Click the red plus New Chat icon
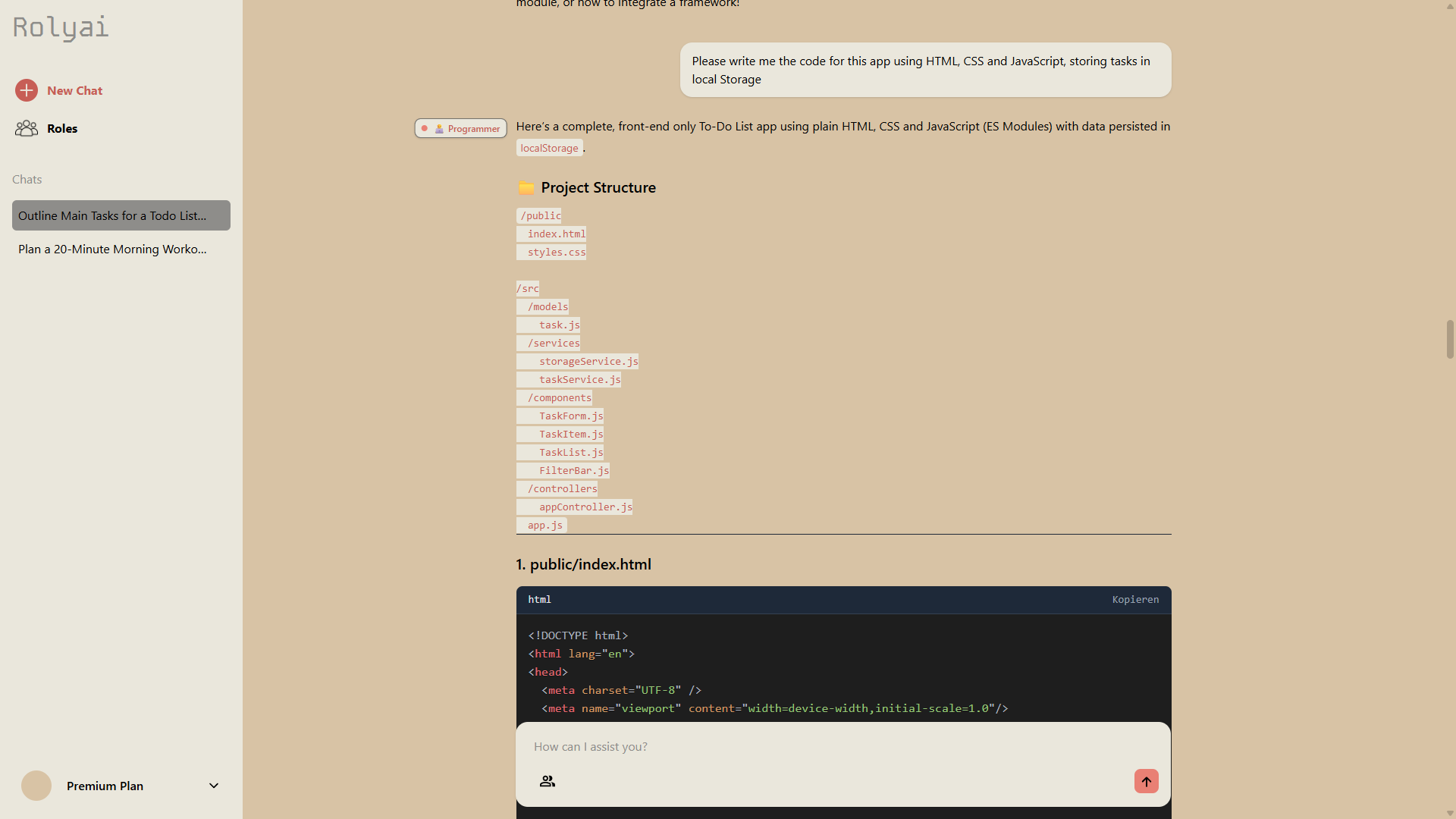The image size is (1456, 819). pyautogui.click(x=27, y=90)
